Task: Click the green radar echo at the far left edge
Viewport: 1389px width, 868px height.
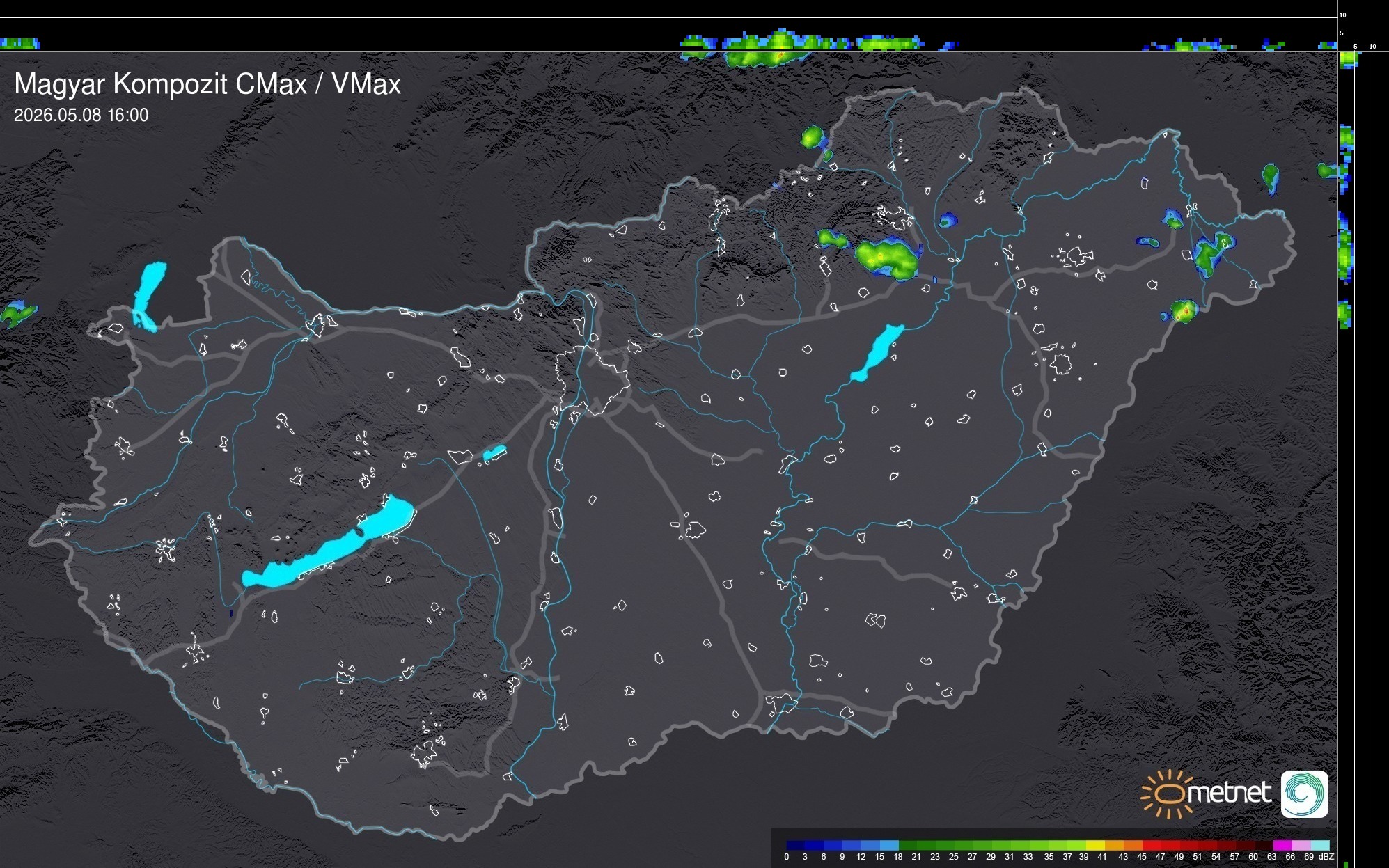Action: coord(17,313)
